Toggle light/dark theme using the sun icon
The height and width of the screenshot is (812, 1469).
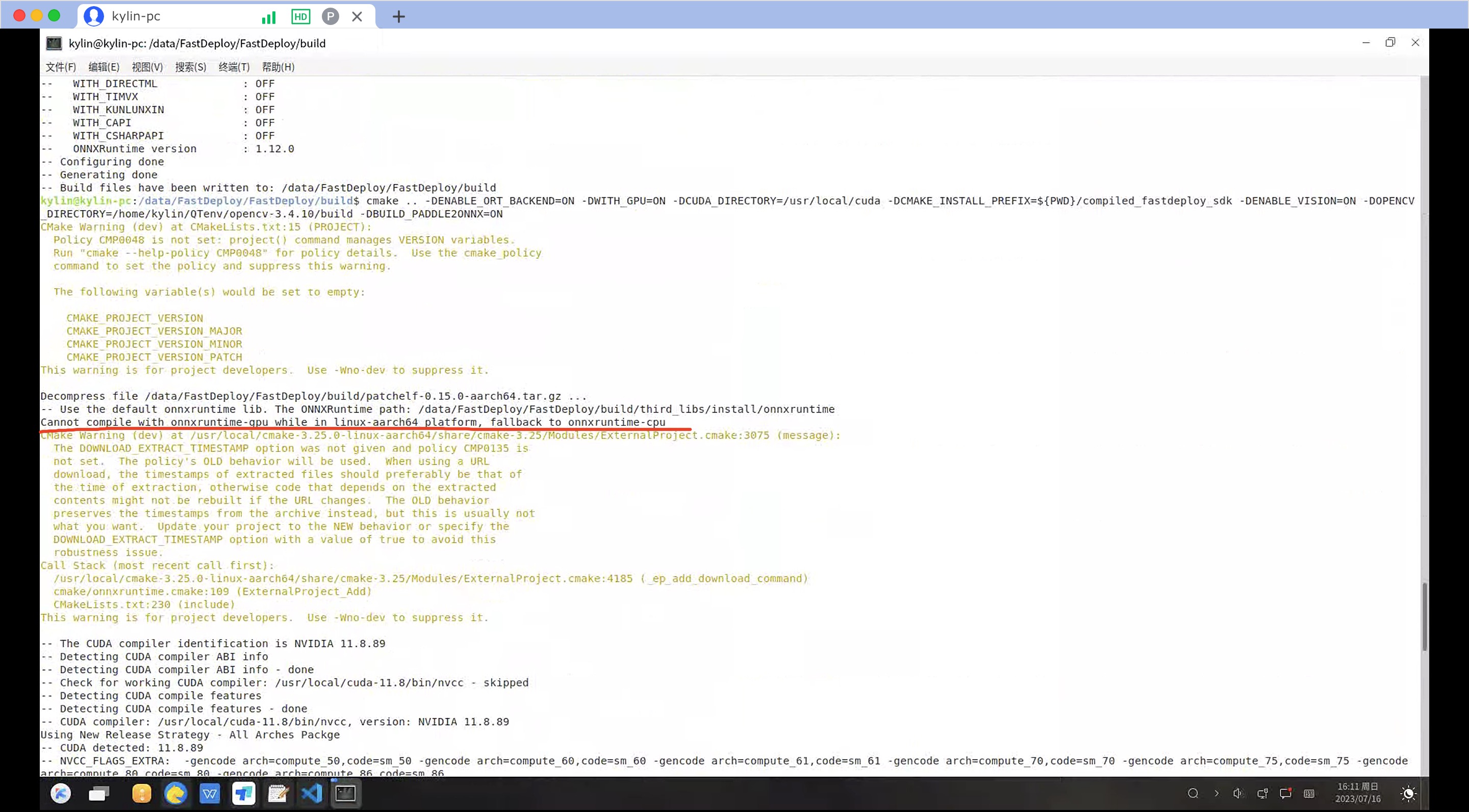[1408, 794]
